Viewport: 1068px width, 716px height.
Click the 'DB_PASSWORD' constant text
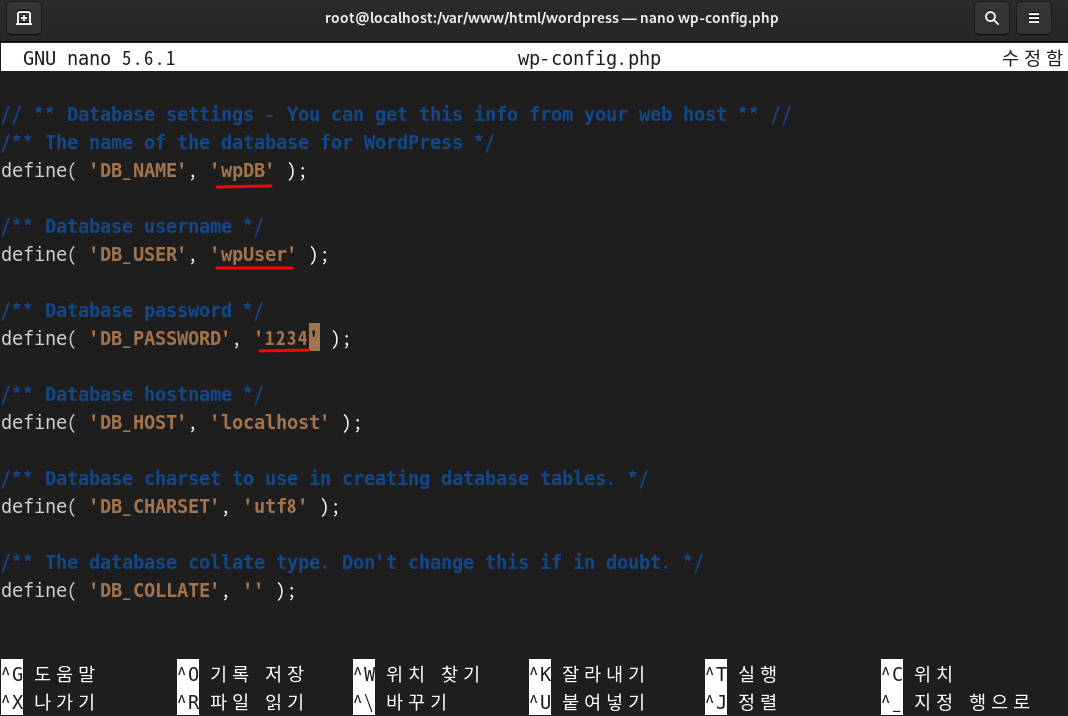tap(159, 338)
